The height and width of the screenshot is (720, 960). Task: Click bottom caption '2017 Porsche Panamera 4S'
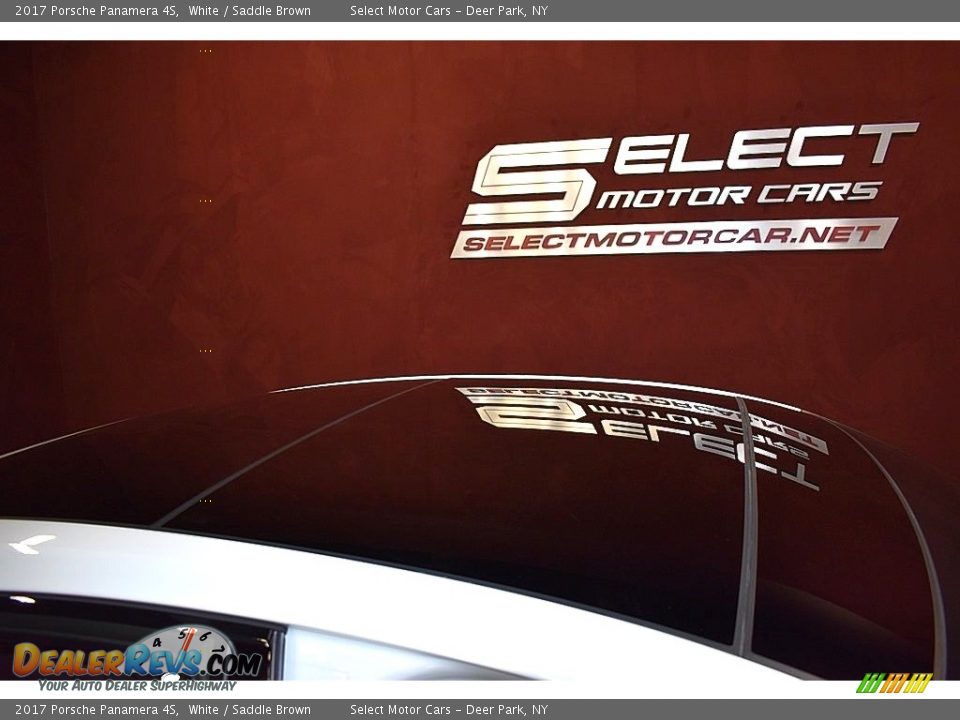[x=96, y=710]
